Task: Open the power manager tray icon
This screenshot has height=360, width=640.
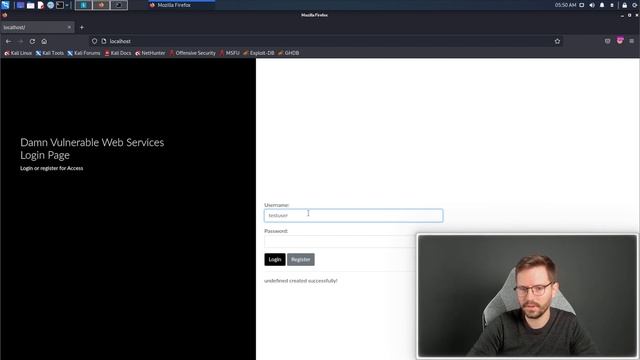Action: point(612,5)
